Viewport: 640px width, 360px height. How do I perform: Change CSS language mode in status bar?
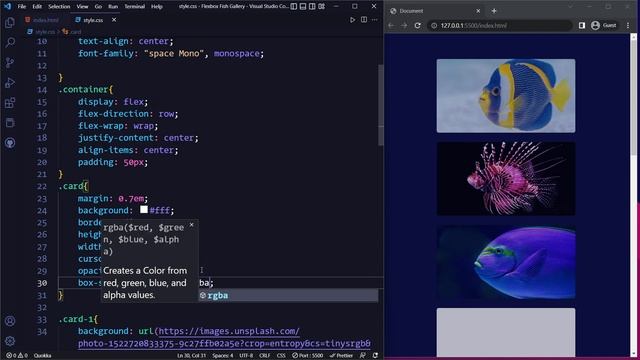[281, 356]
